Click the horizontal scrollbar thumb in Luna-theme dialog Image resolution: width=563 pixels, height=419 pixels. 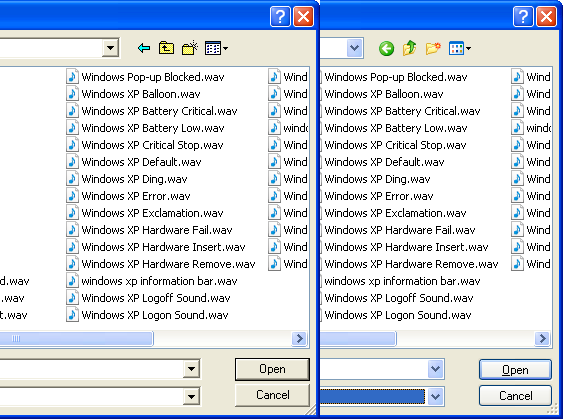[358, 338]
